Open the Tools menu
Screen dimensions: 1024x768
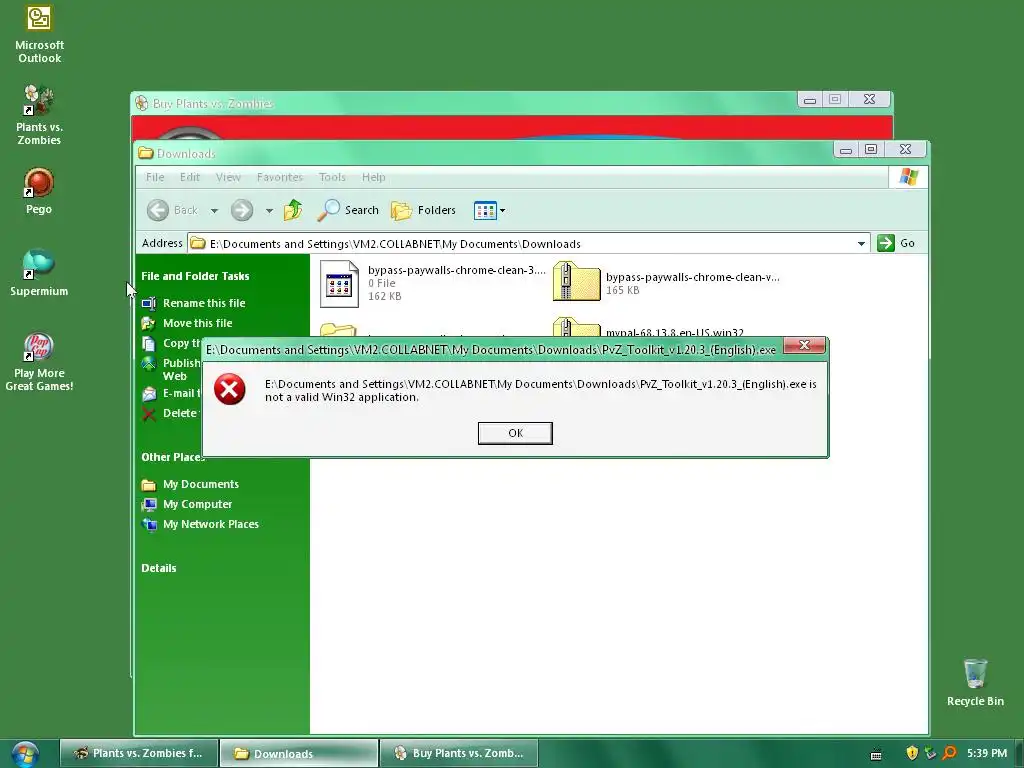[332, 177]
